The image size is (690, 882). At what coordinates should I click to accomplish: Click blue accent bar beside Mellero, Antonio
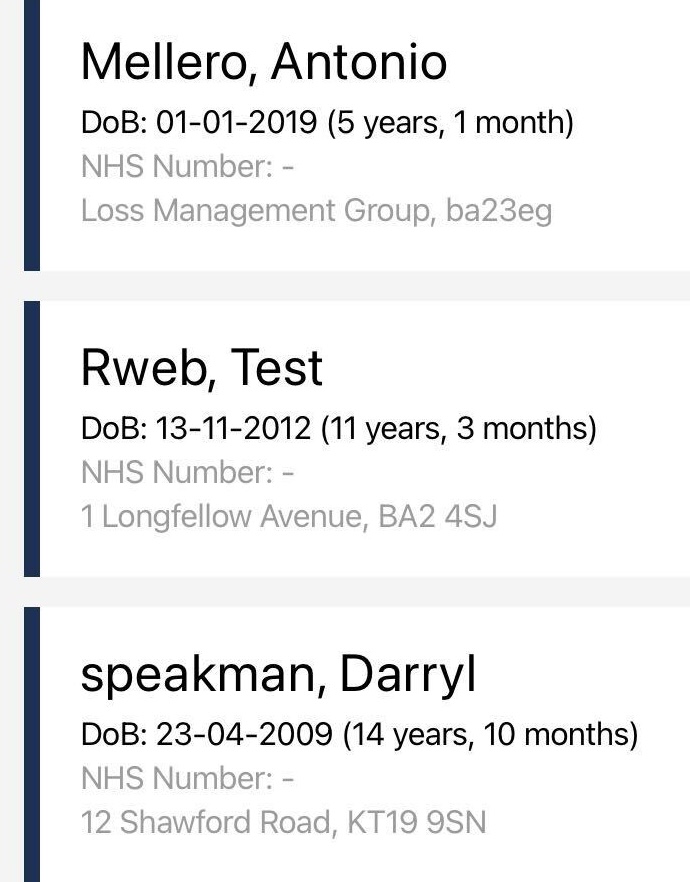point(31,135)
